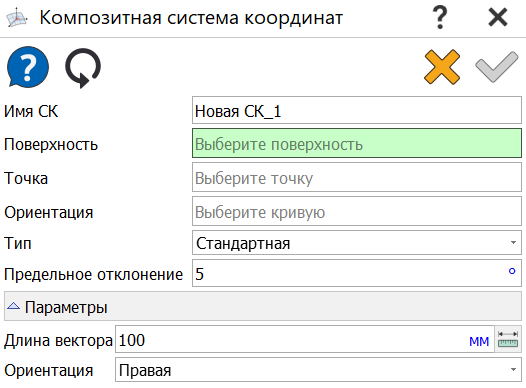This screenshot has height=388, width=526.
Task: Click the Предельное отклонение value field
Action: (357, 273)
